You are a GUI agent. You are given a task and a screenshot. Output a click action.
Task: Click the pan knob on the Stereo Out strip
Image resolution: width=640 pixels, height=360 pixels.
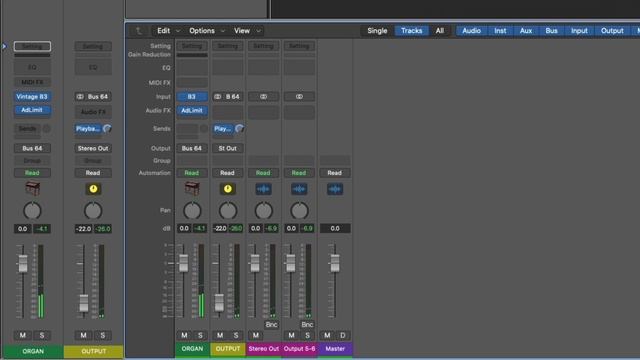pyautogui.click(x=263, y=211)
